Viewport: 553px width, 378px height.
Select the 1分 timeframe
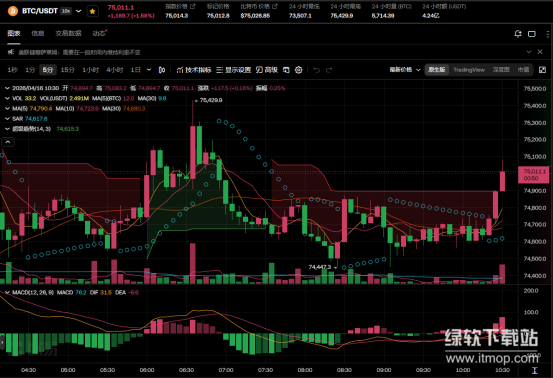point(30,70)
